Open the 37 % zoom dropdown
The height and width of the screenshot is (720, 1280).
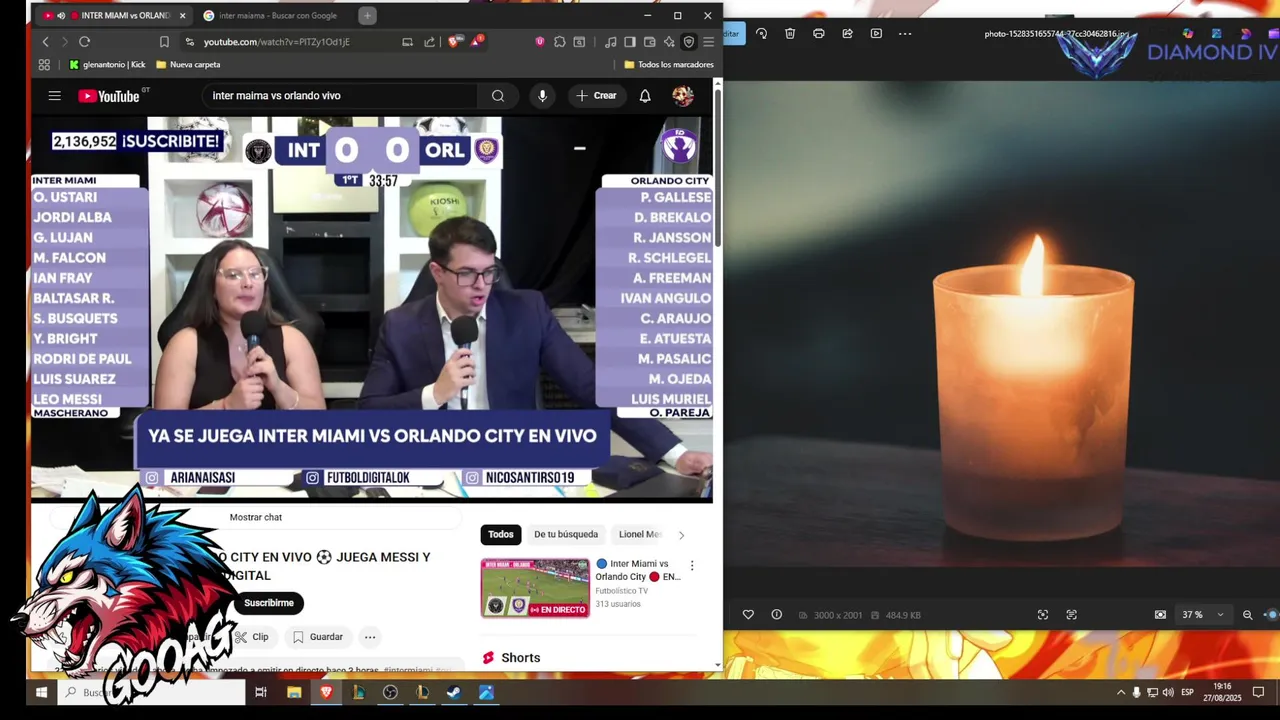coord(1203,615)
